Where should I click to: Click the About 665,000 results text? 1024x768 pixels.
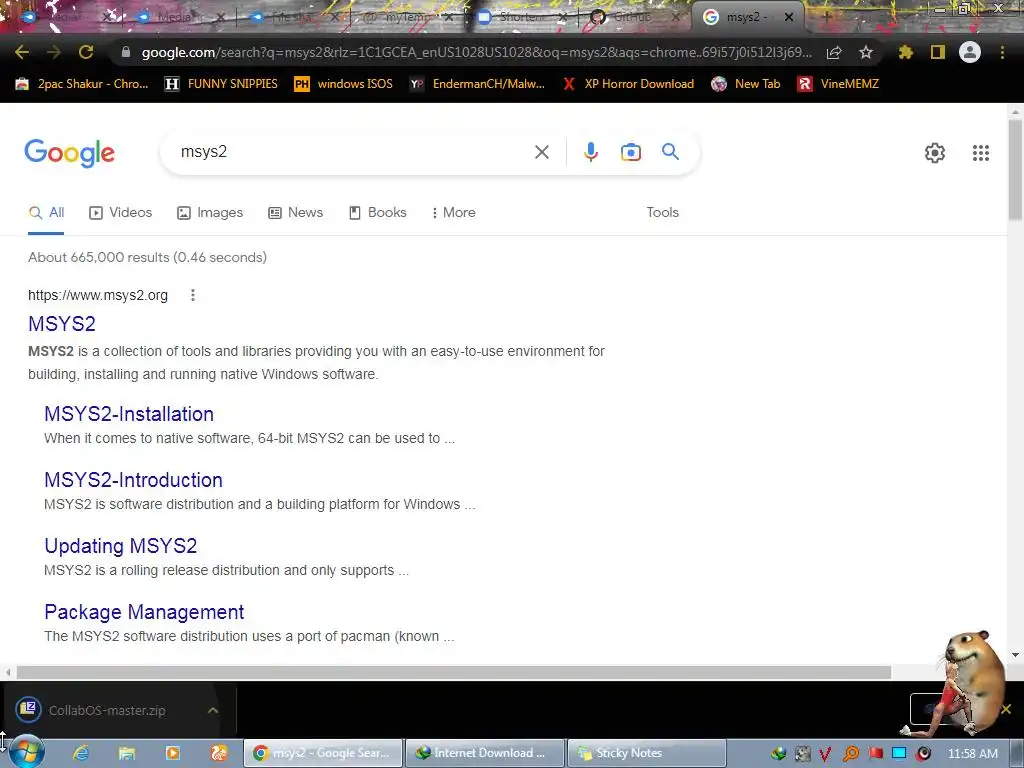[x=148, y=257]
